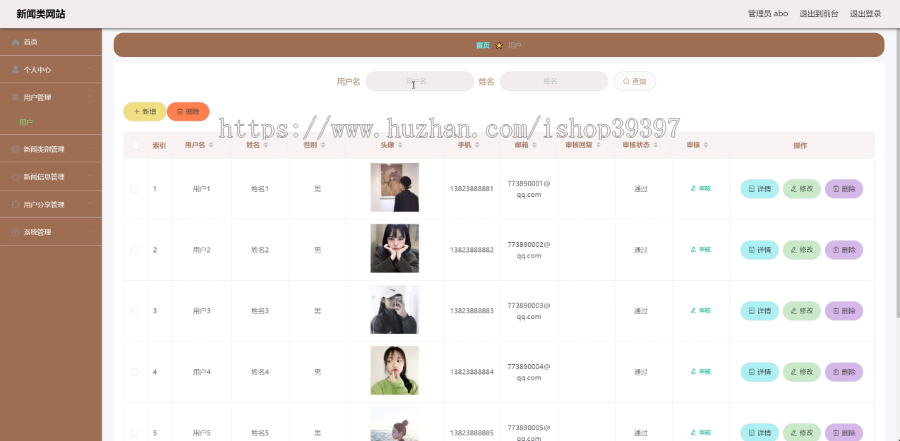Click 修改 for 用户3 row
Viewport: 900px width, 441px height.
pos(802,311)
